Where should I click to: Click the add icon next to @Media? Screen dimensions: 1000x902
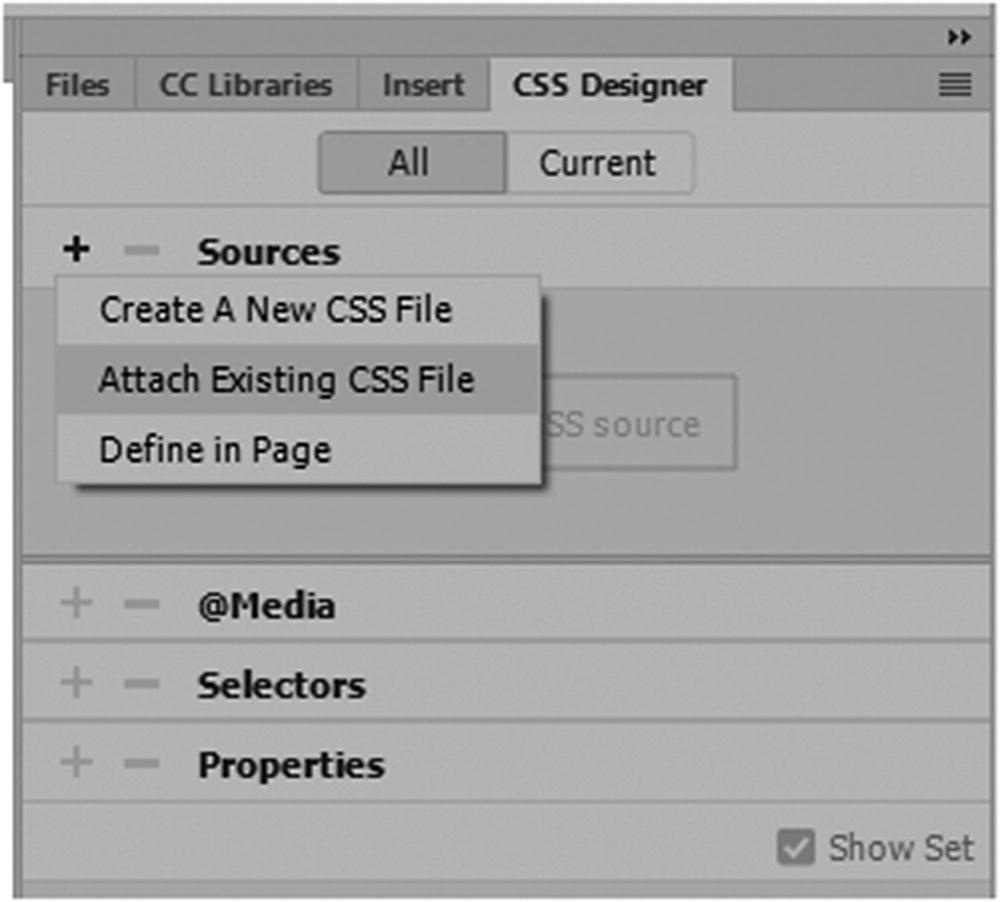(76, 605)
